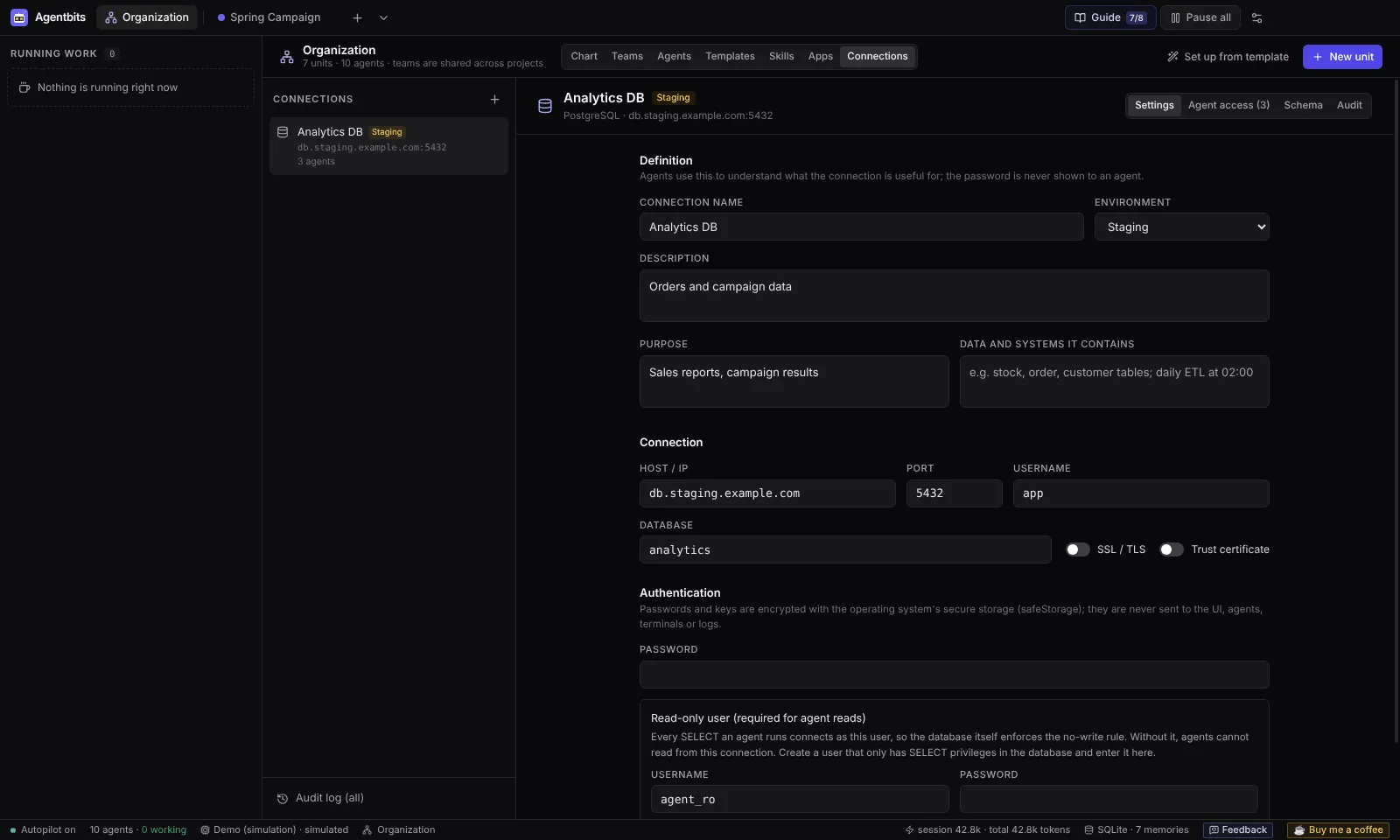Open Agent access (3) tab

click(x=1228, y=105)
